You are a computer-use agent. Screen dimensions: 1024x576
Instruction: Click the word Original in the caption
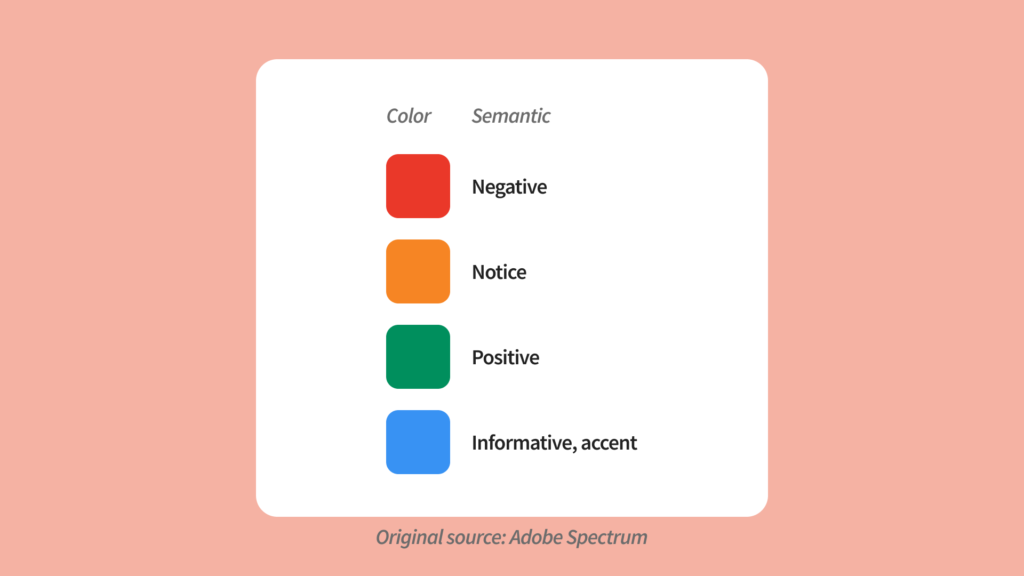pos(408,538)
